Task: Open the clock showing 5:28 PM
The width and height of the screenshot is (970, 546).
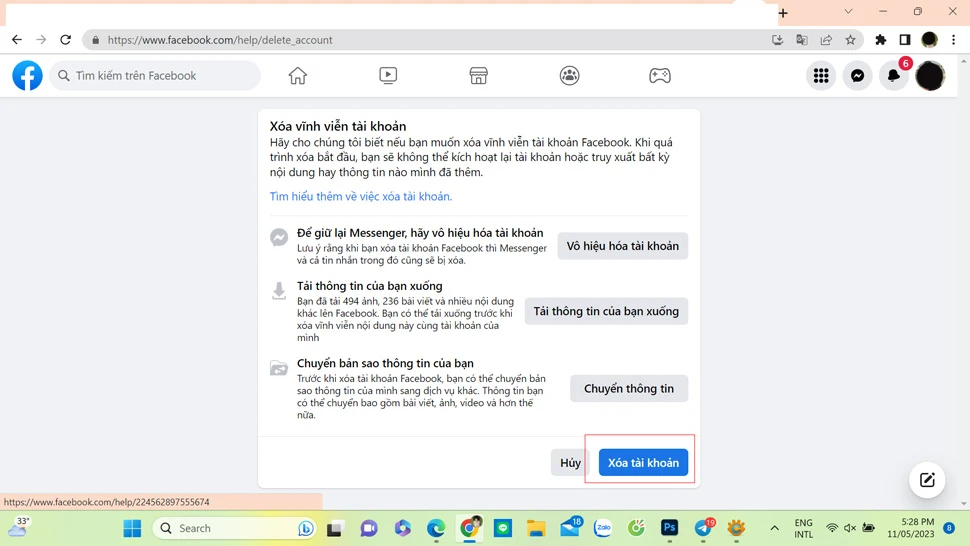Action: tap(911, 528)
